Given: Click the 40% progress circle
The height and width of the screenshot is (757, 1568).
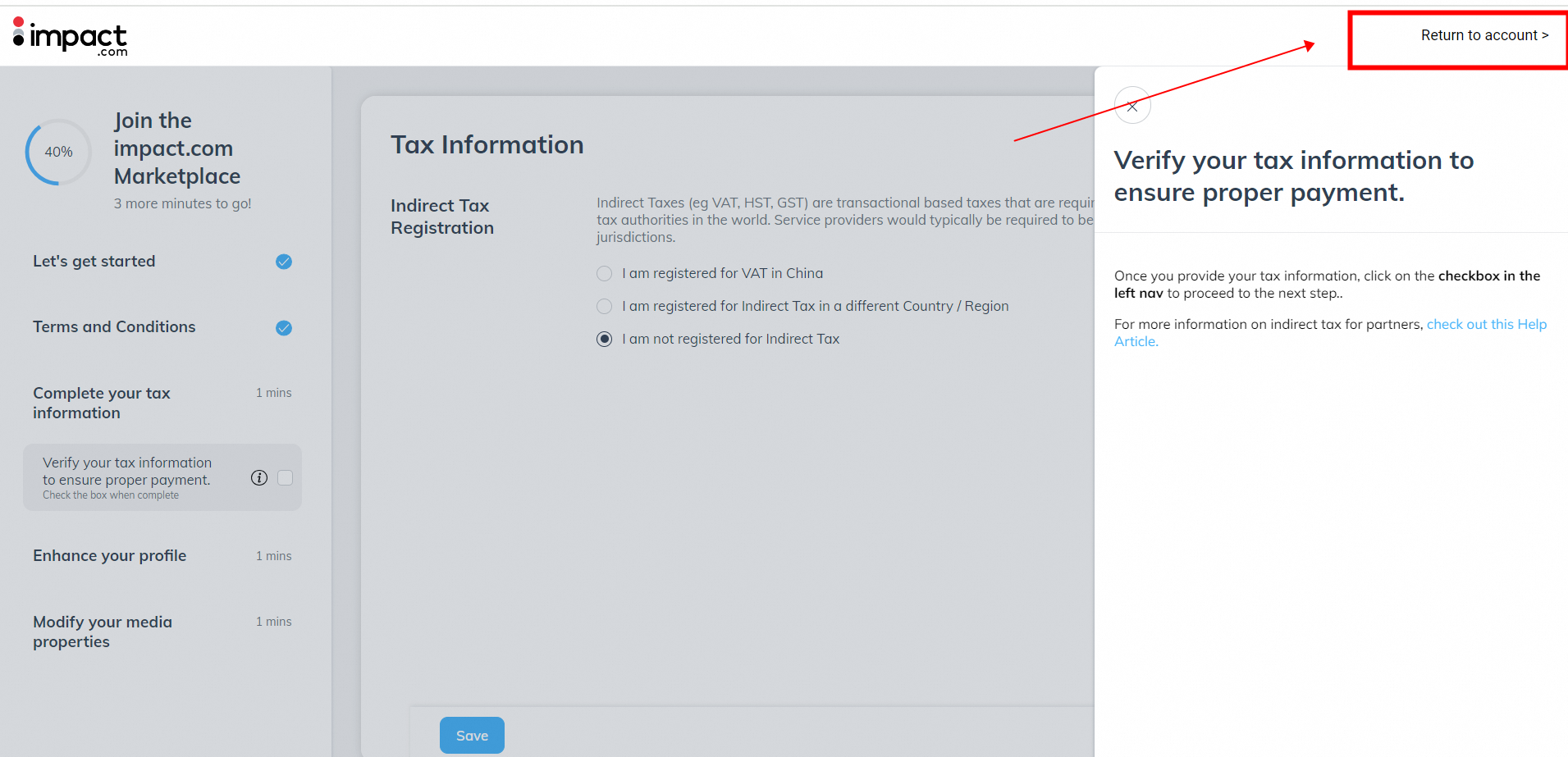Looking at the screenshot, I should [58, 152].
